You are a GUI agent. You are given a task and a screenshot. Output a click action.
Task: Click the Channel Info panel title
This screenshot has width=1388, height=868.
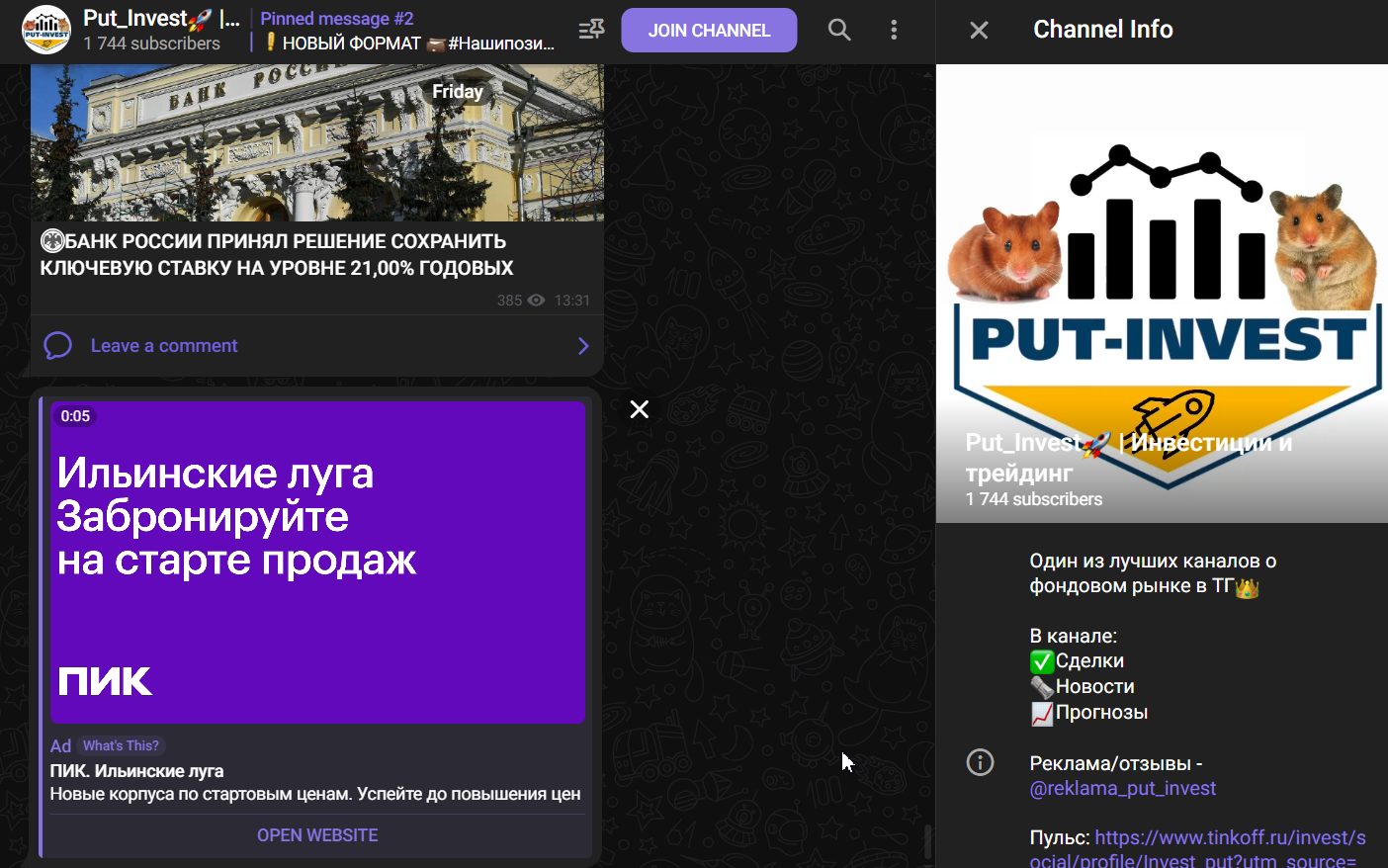coord(1102,30)
